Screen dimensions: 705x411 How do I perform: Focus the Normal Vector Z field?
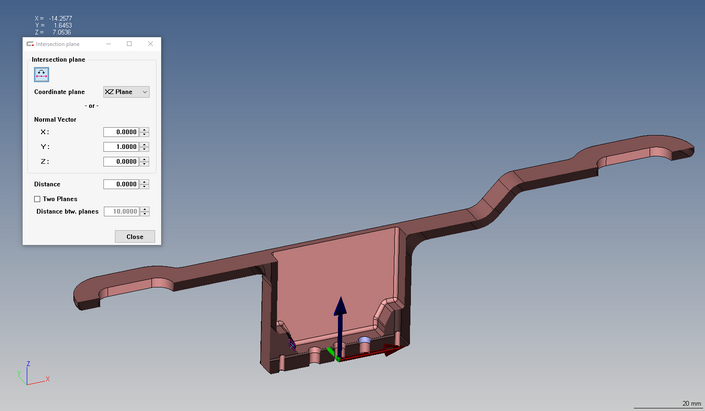(x=121, y=161)
